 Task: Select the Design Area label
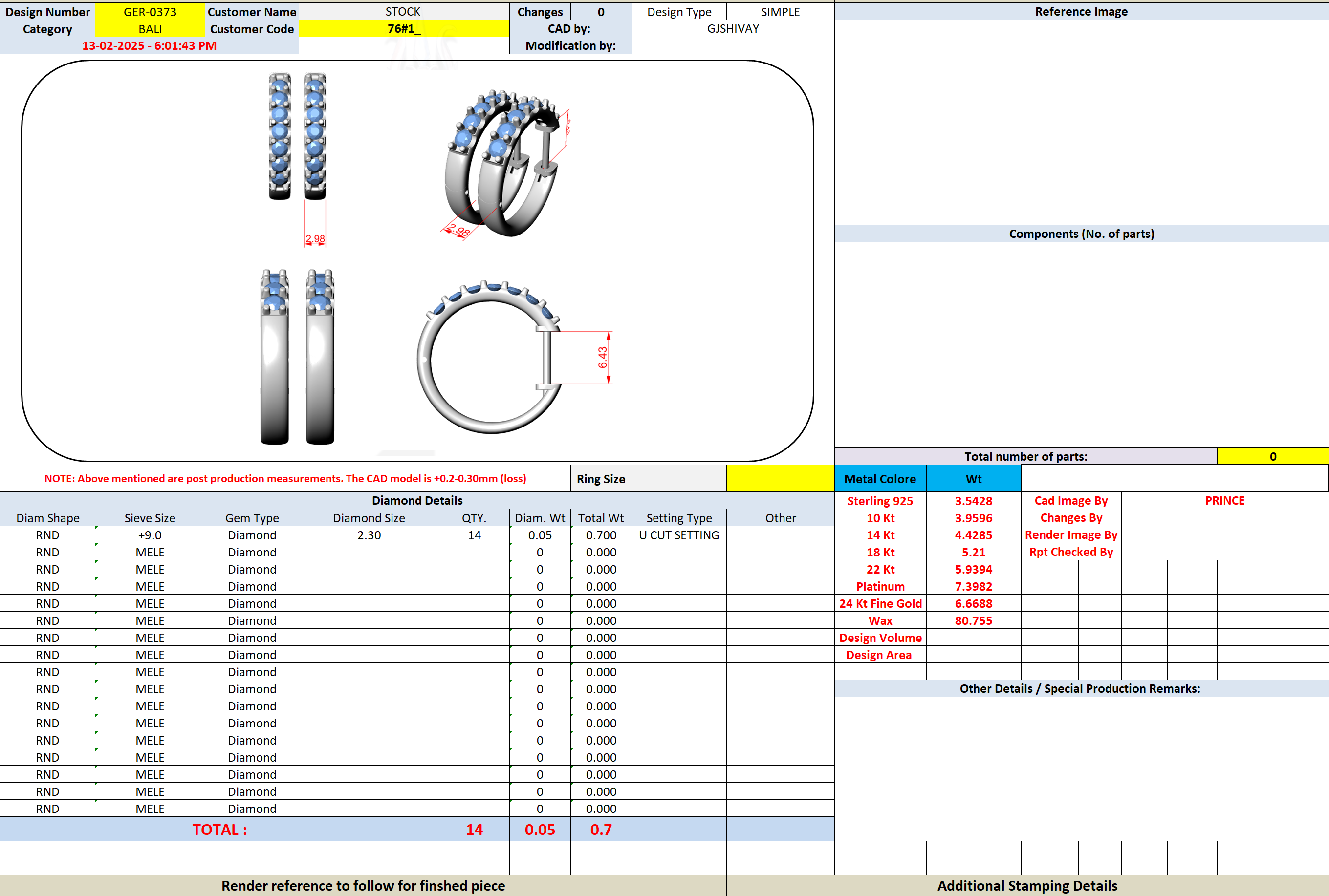tap(880, 655)
